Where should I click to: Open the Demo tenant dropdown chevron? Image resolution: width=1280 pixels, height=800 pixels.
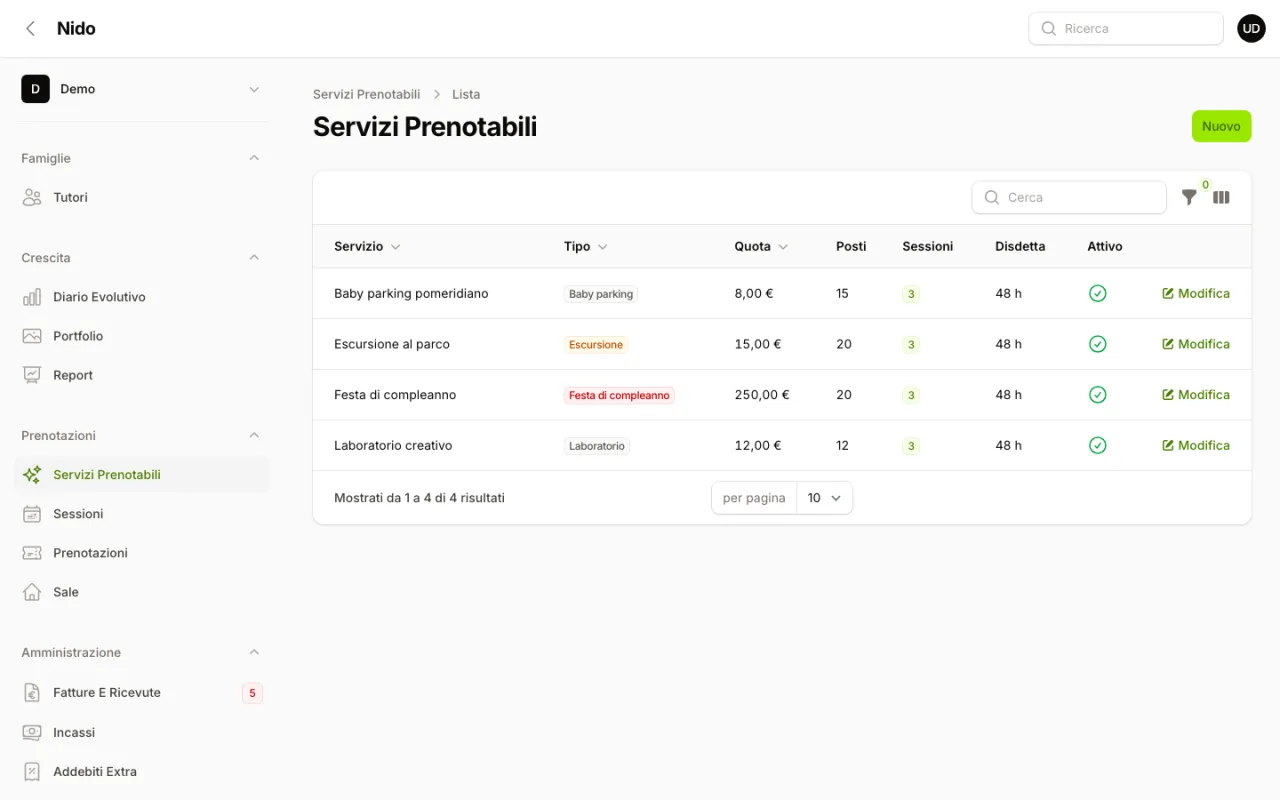254,89
